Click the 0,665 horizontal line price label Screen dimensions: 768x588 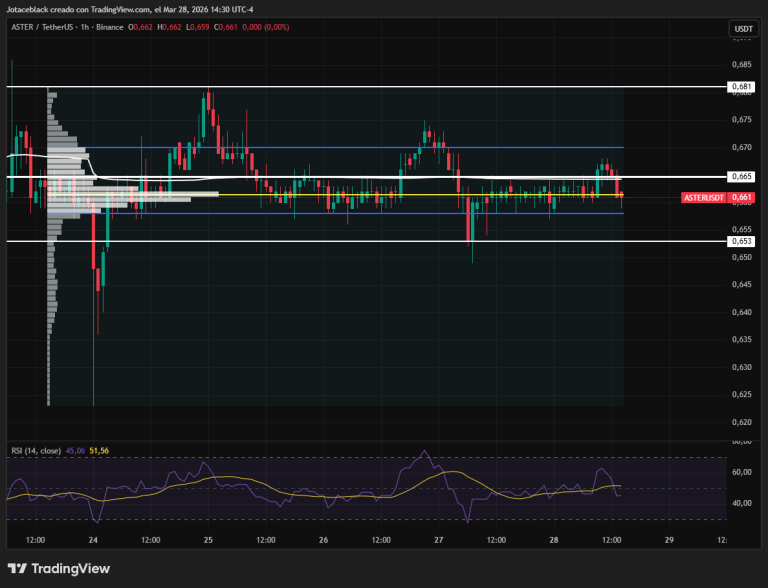click(x=741, y=176)
